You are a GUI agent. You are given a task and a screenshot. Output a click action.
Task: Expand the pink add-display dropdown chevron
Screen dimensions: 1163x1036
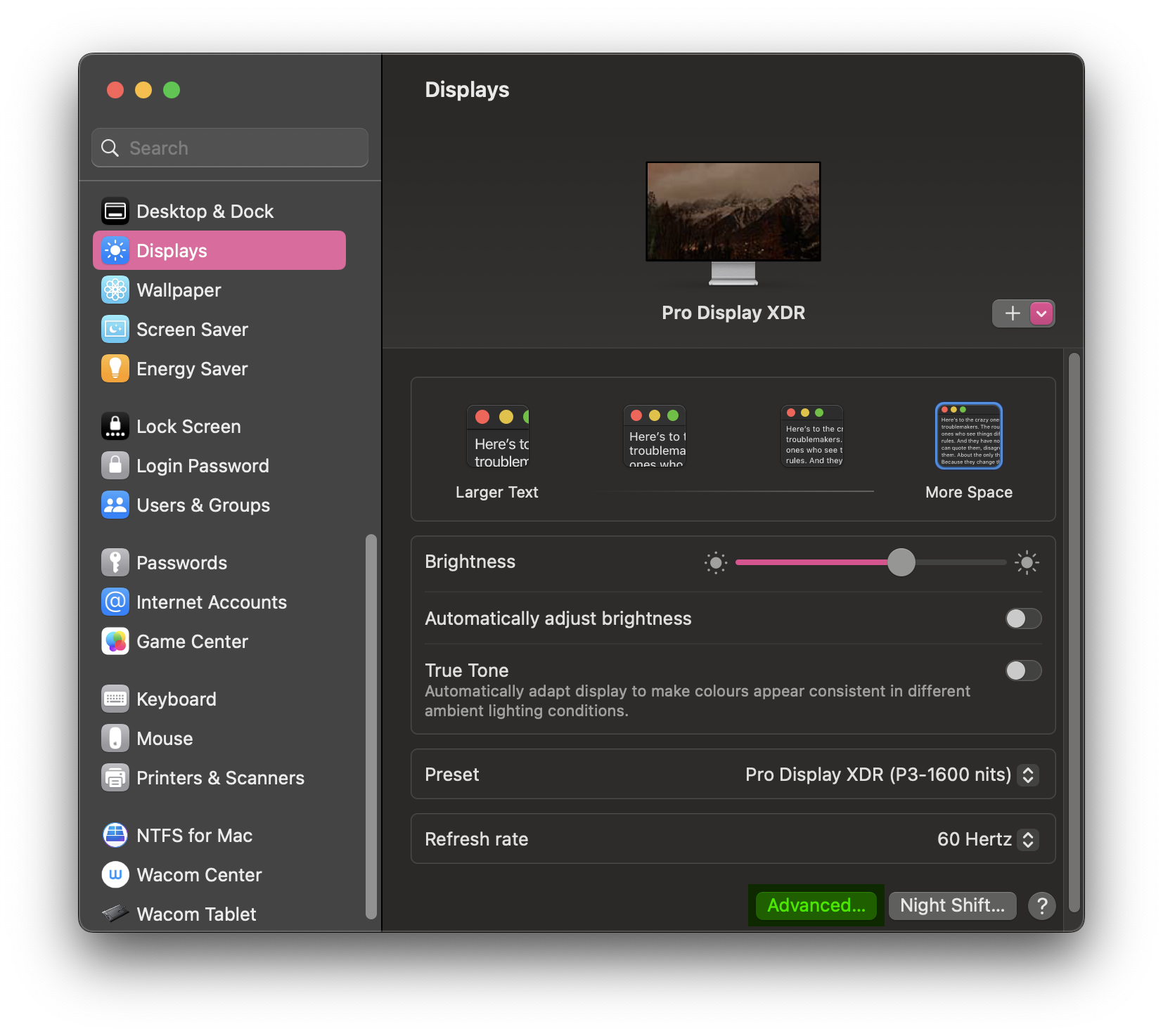1041,313
